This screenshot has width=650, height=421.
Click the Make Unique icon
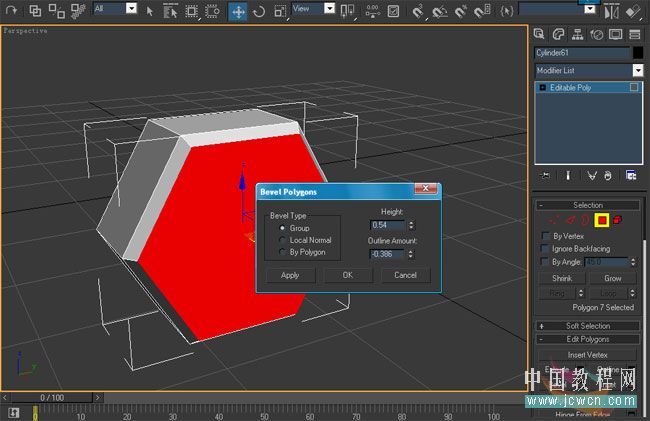pyautogui.click(x=592, y=176)
